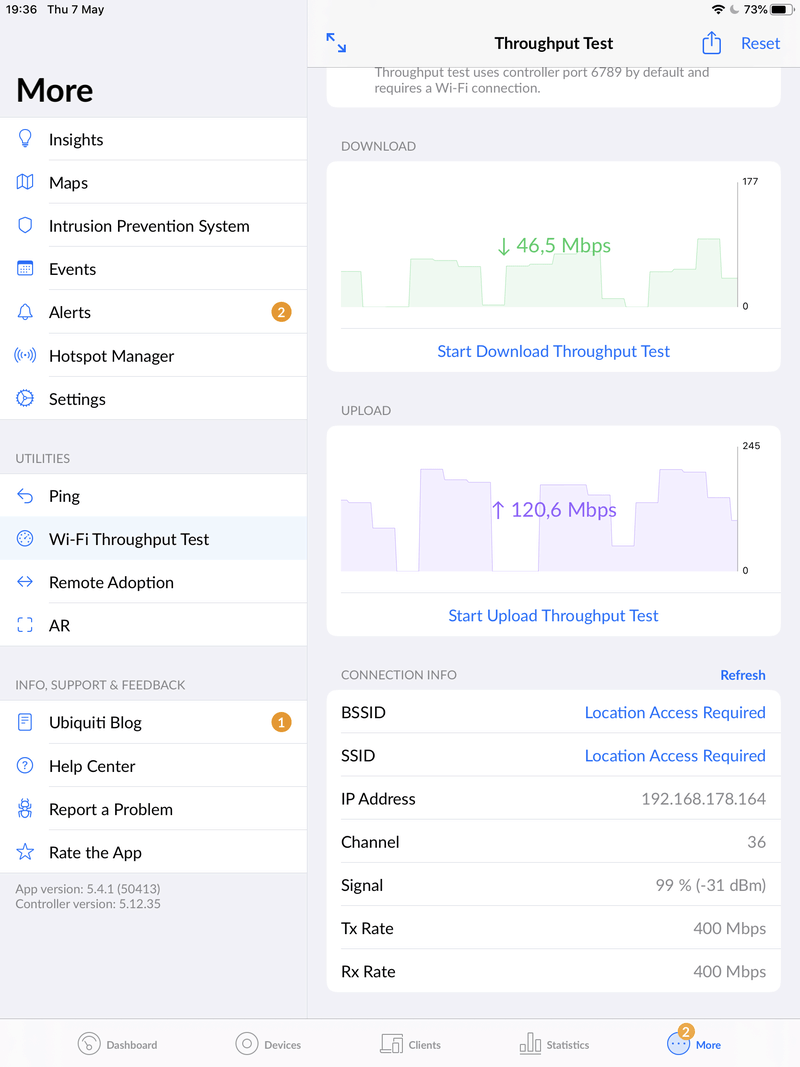
Task: Tap the Do Not Disturb moon icon
Action: tap(735, 10)
